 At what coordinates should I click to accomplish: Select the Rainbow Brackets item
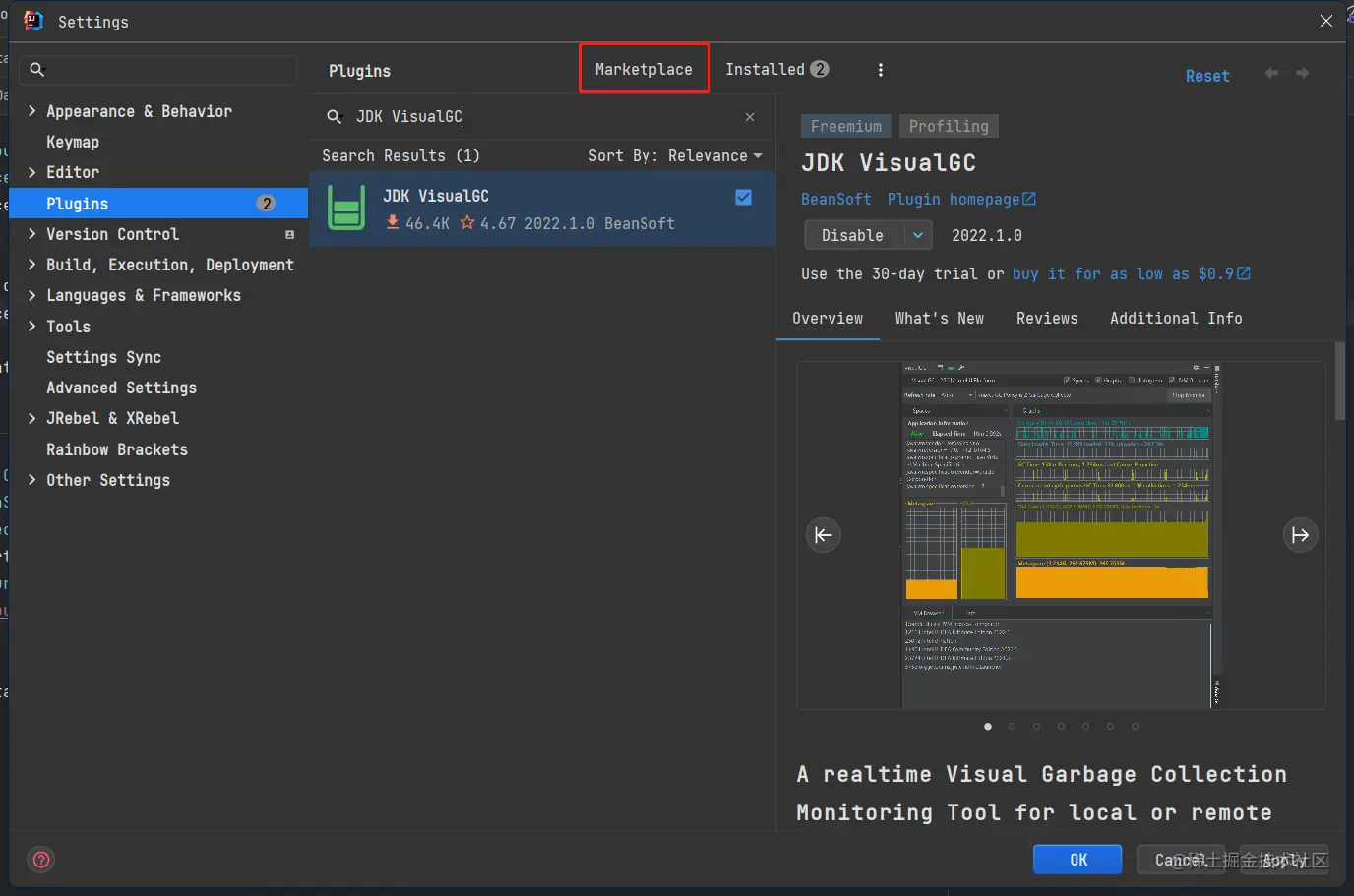(x=117, y=449)
